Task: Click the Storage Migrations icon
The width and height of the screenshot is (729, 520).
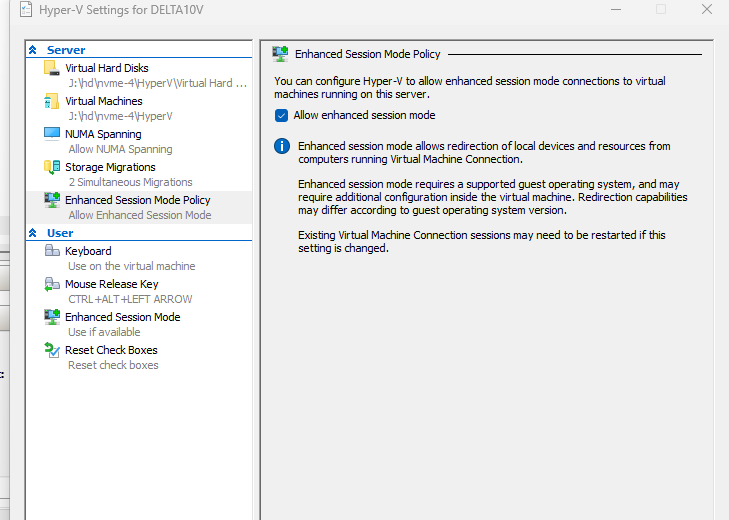Action: pyautogui.click(x=52, y=167)
